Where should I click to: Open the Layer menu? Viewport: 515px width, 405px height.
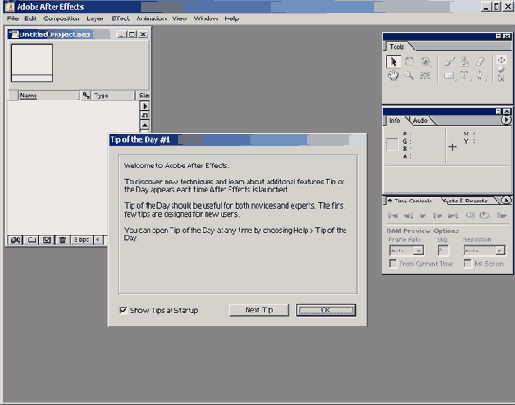pos(95,19)
